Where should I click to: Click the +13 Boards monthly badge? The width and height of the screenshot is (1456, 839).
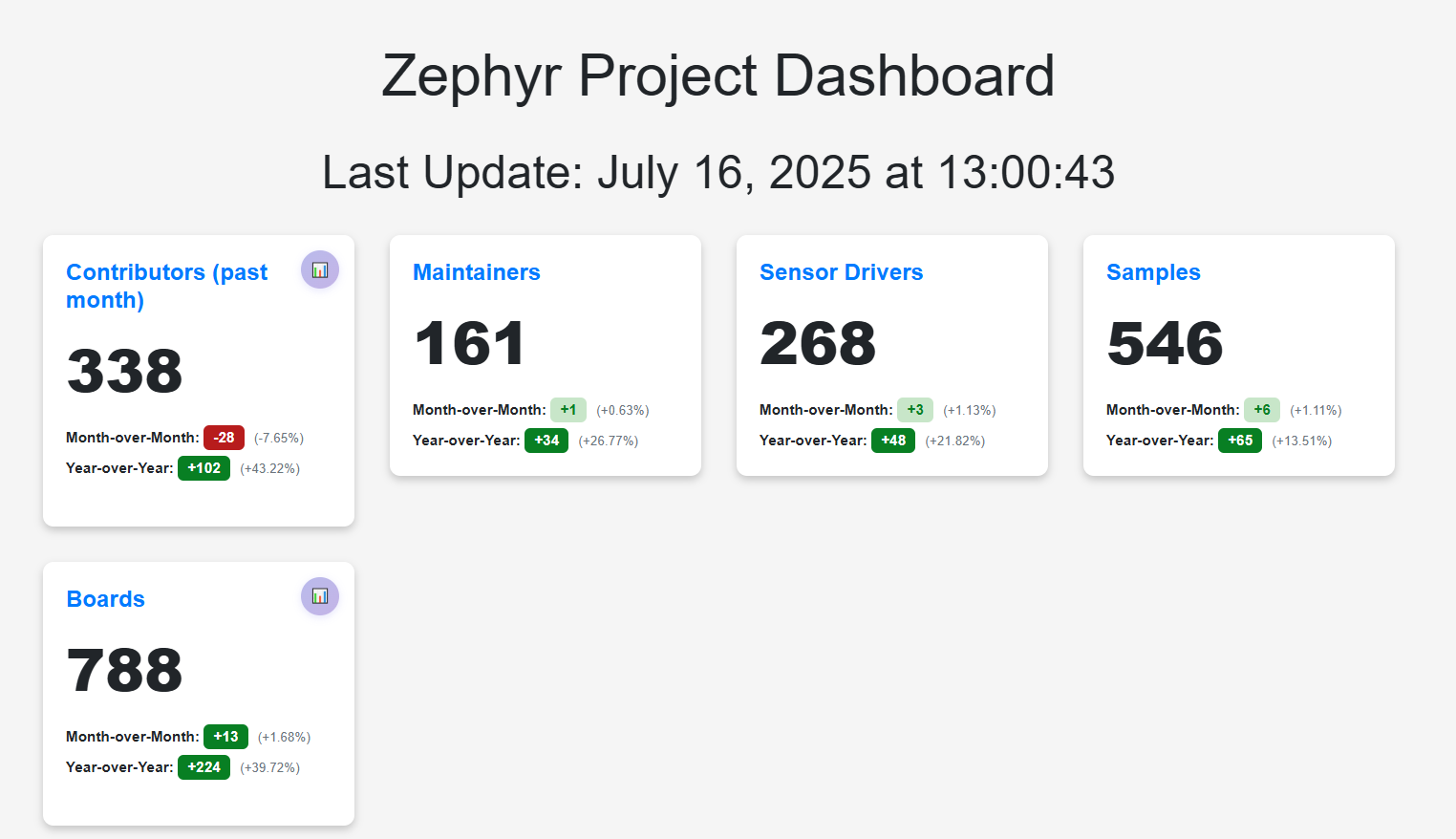coord(225,737)
